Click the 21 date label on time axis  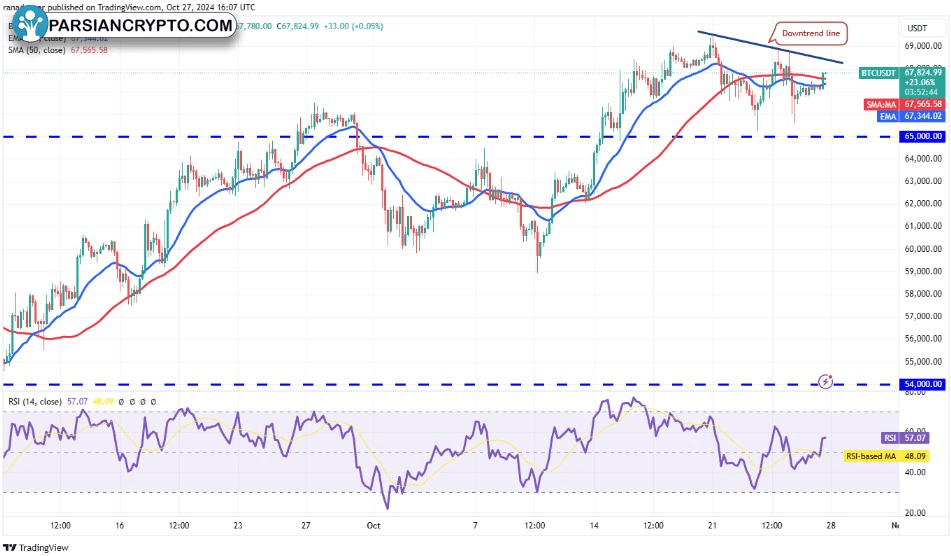tap(712, 526)
